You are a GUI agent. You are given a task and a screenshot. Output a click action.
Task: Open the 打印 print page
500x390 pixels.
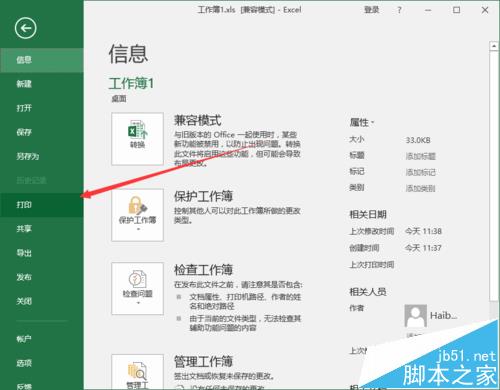point(42,205)
